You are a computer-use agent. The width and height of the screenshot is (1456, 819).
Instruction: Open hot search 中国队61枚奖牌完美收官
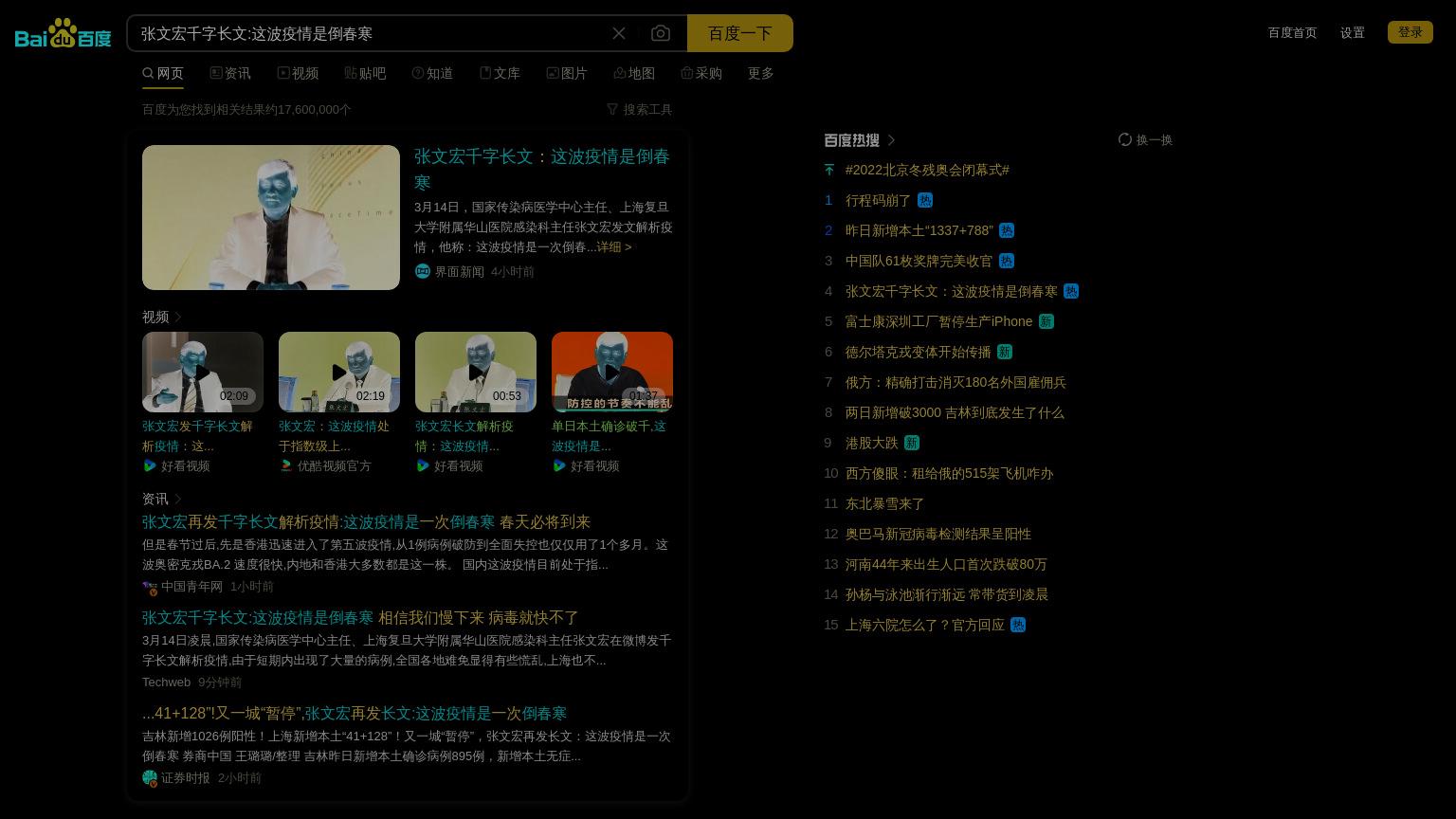coord(919,261)
